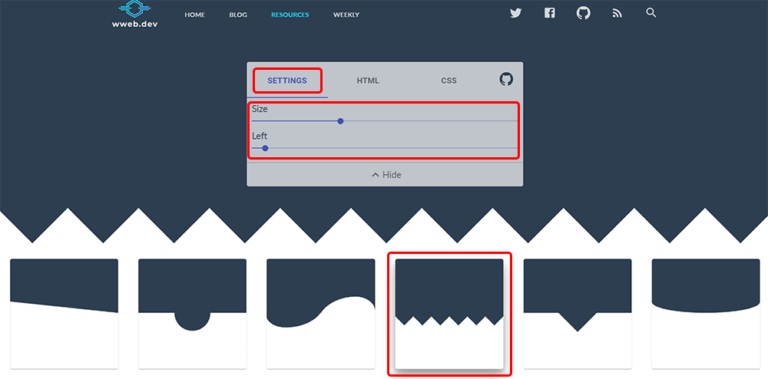Go to the HOME page
The width and height of the screenshot is (768, 379).
[194, 15]
